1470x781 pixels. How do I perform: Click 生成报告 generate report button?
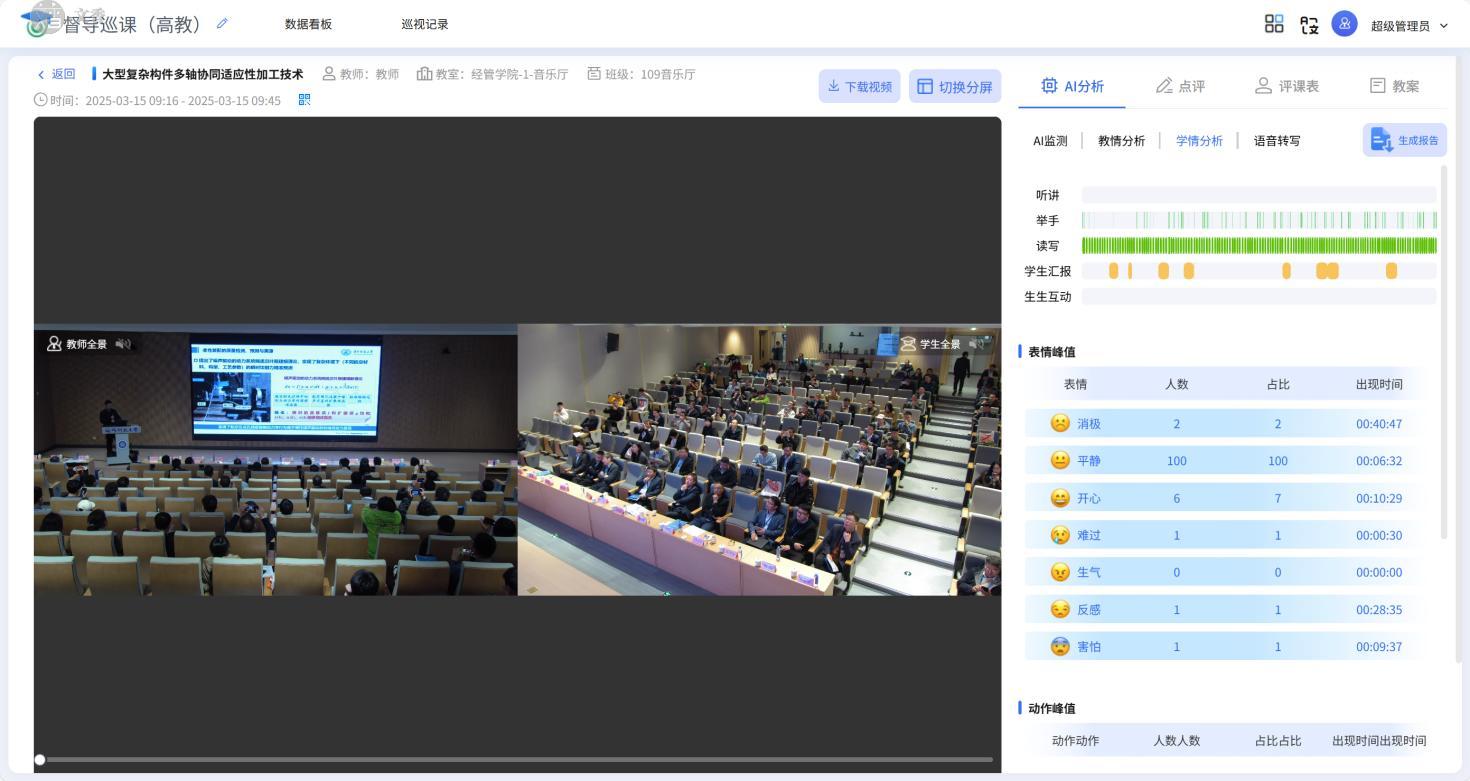[x=1405, y=140]
